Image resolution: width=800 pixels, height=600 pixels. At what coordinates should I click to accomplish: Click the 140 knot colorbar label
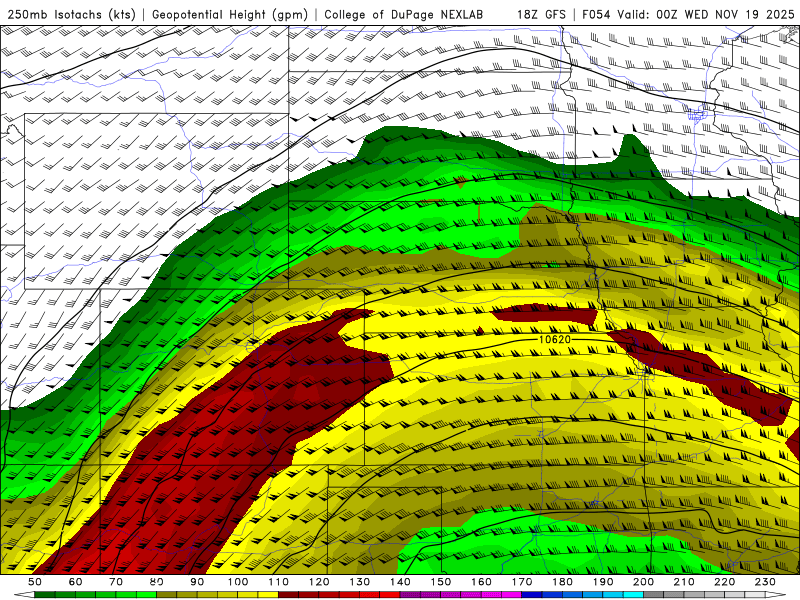point(401,582)
